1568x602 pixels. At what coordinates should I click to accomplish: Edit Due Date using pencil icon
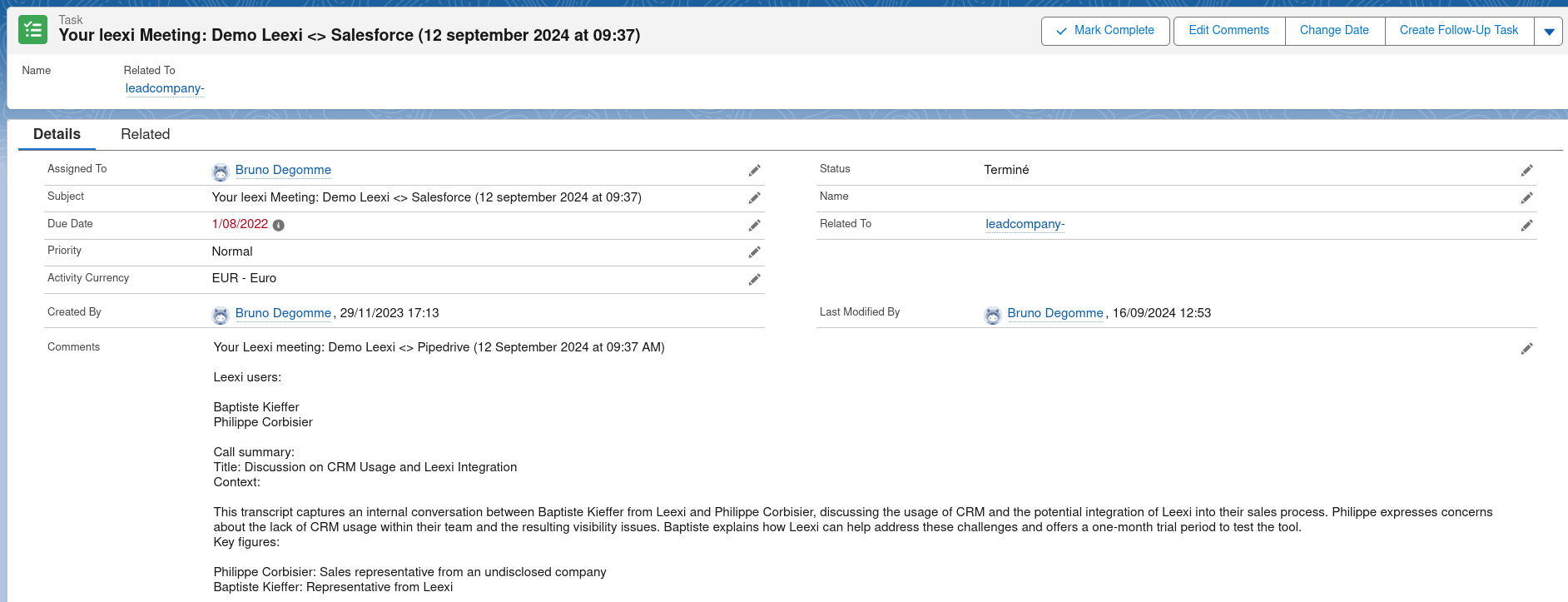coord(754,226)
